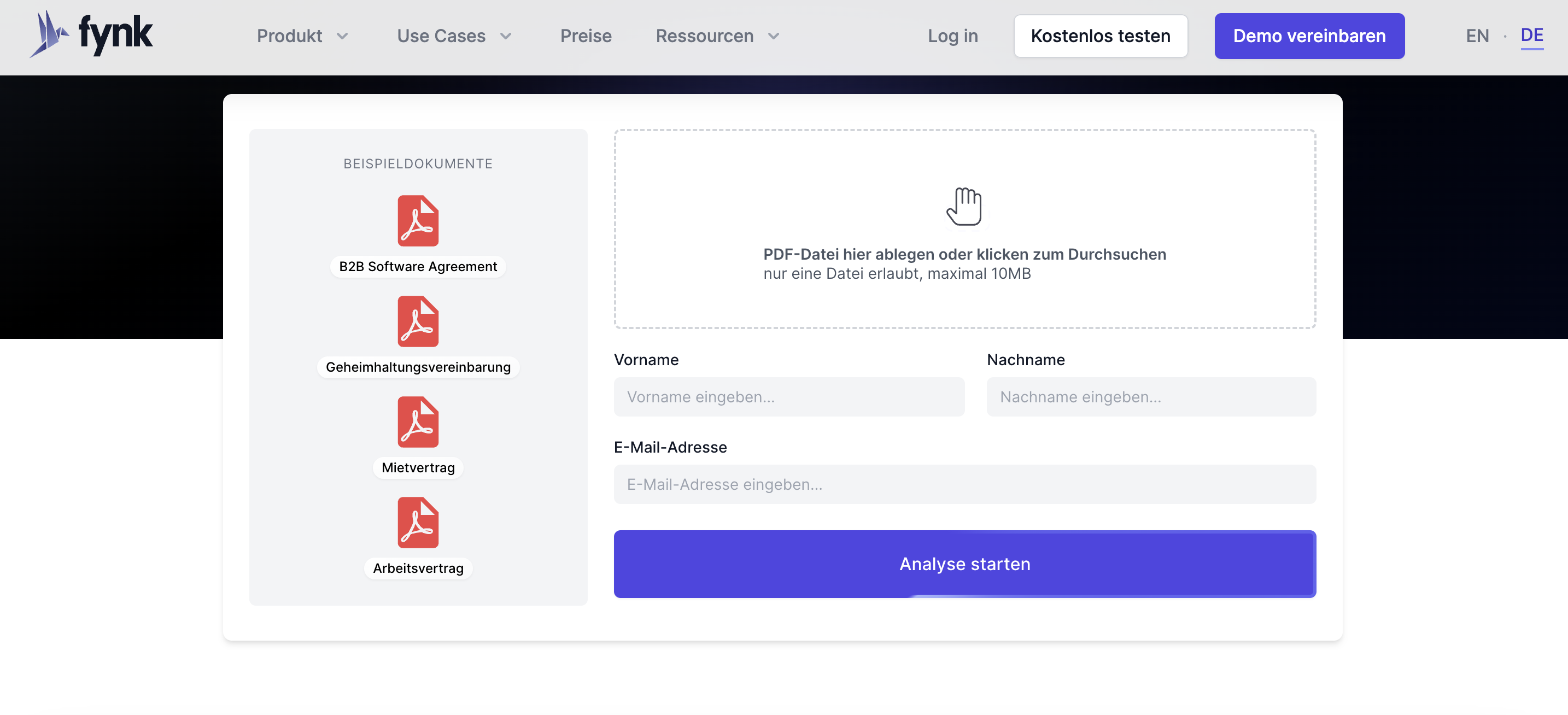The height and width of the screenshot is (715, 1568).
Task: Select the Arbeitsvertrag label
Action: click(418, 569)
